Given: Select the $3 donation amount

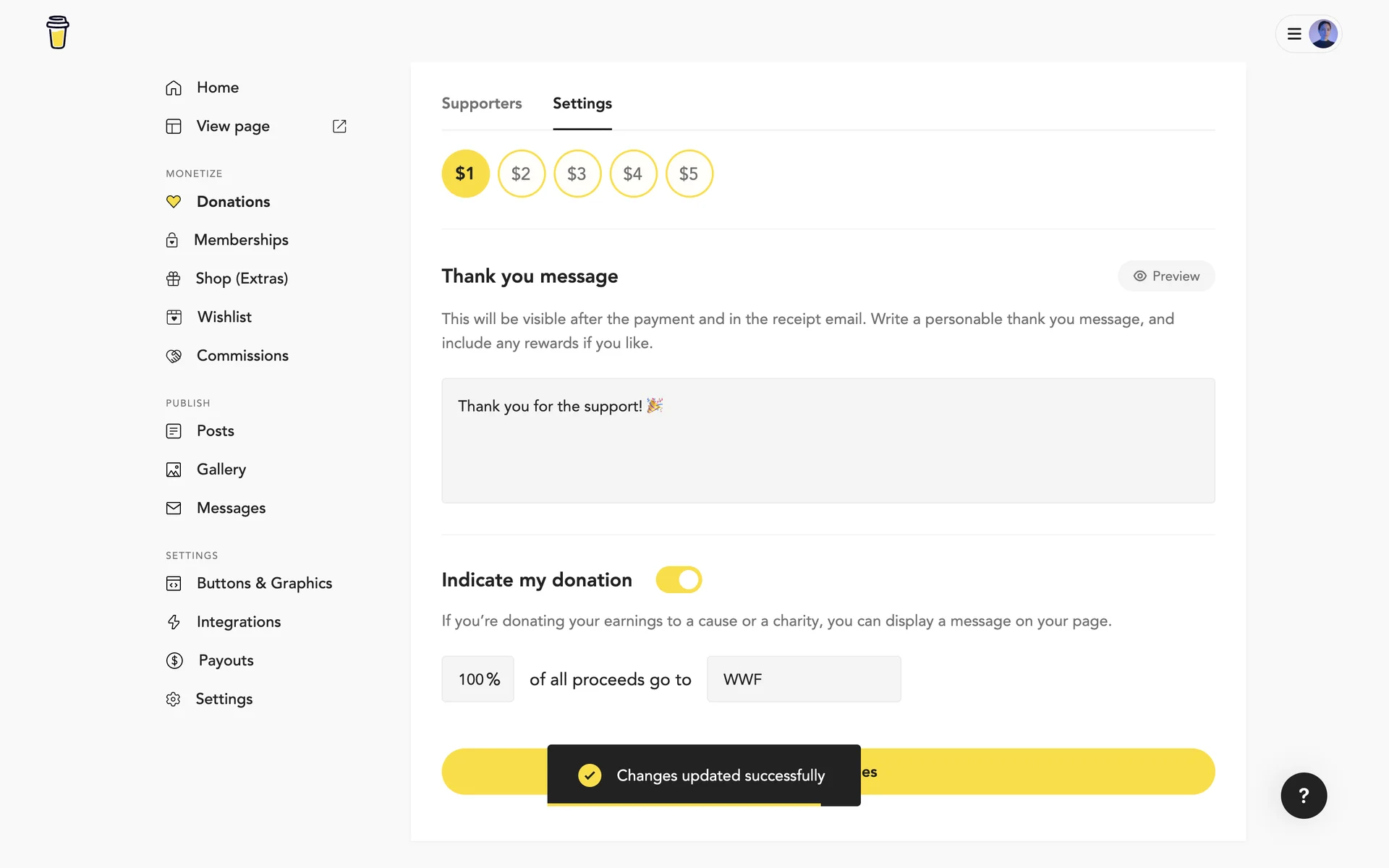Looking at the screenshot, I should click(577, 174).
